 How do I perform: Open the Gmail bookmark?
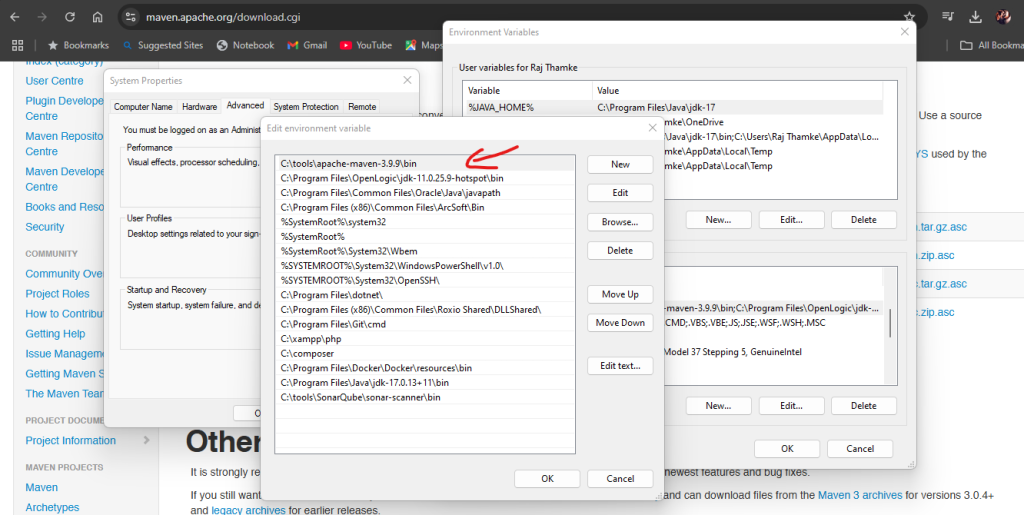tap(307, 45)
